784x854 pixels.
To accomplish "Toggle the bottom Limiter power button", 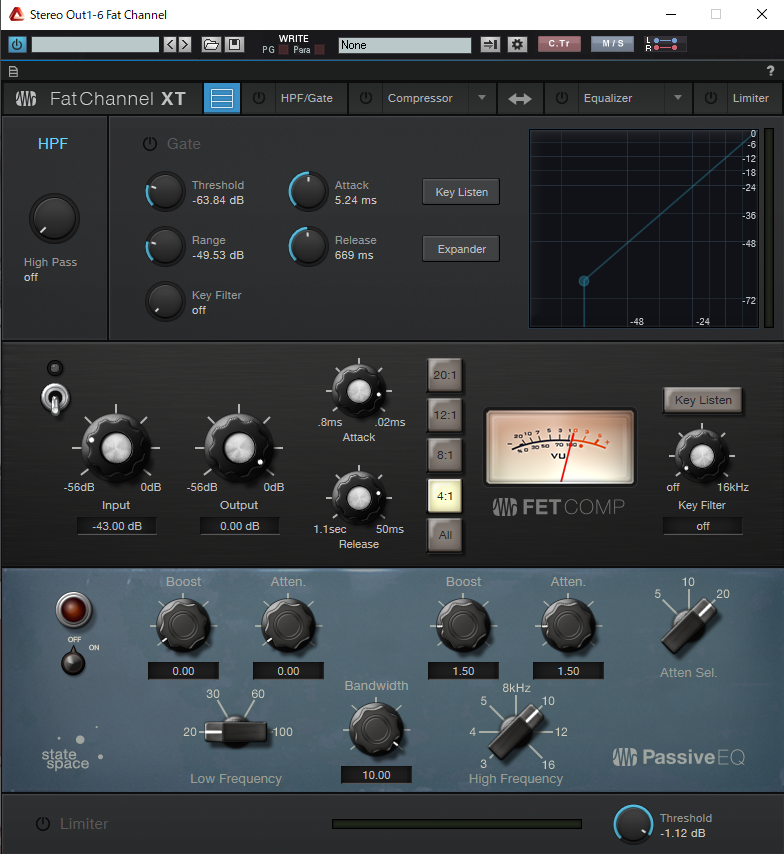I will pos(43,824).
